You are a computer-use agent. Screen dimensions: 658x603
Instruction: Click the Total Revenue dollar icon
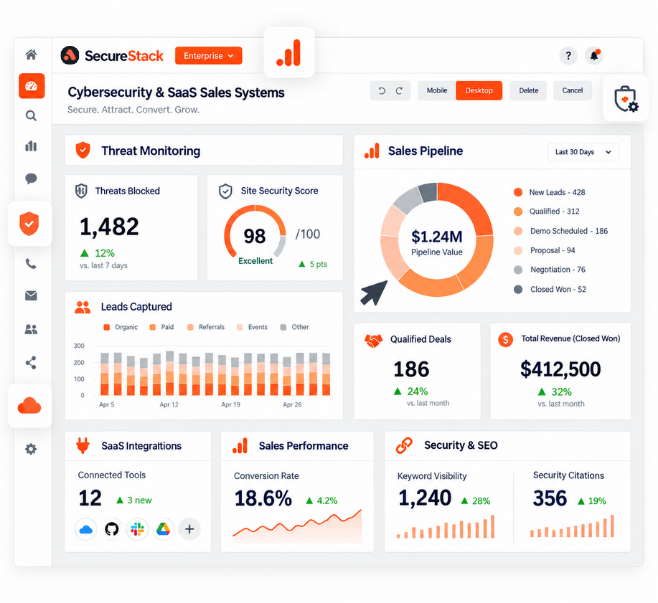point(505,339)
